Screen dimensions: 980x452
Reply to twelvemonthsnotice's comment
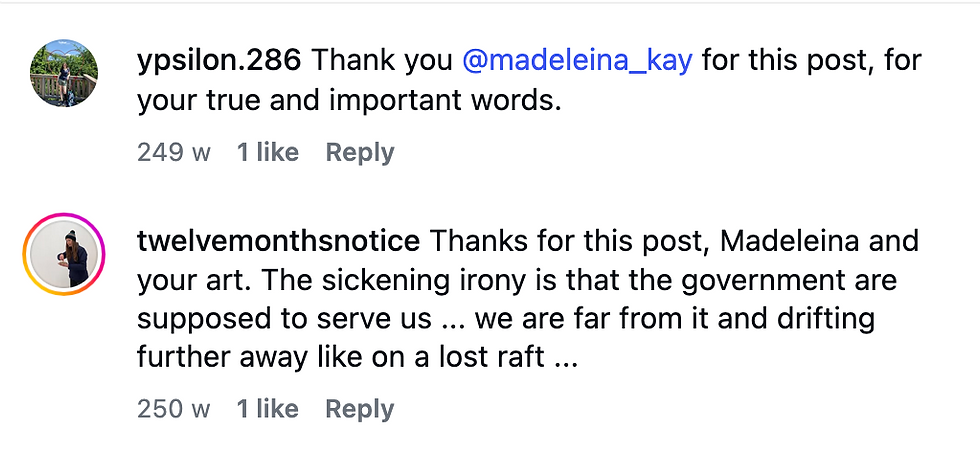(x=360, y=409)
